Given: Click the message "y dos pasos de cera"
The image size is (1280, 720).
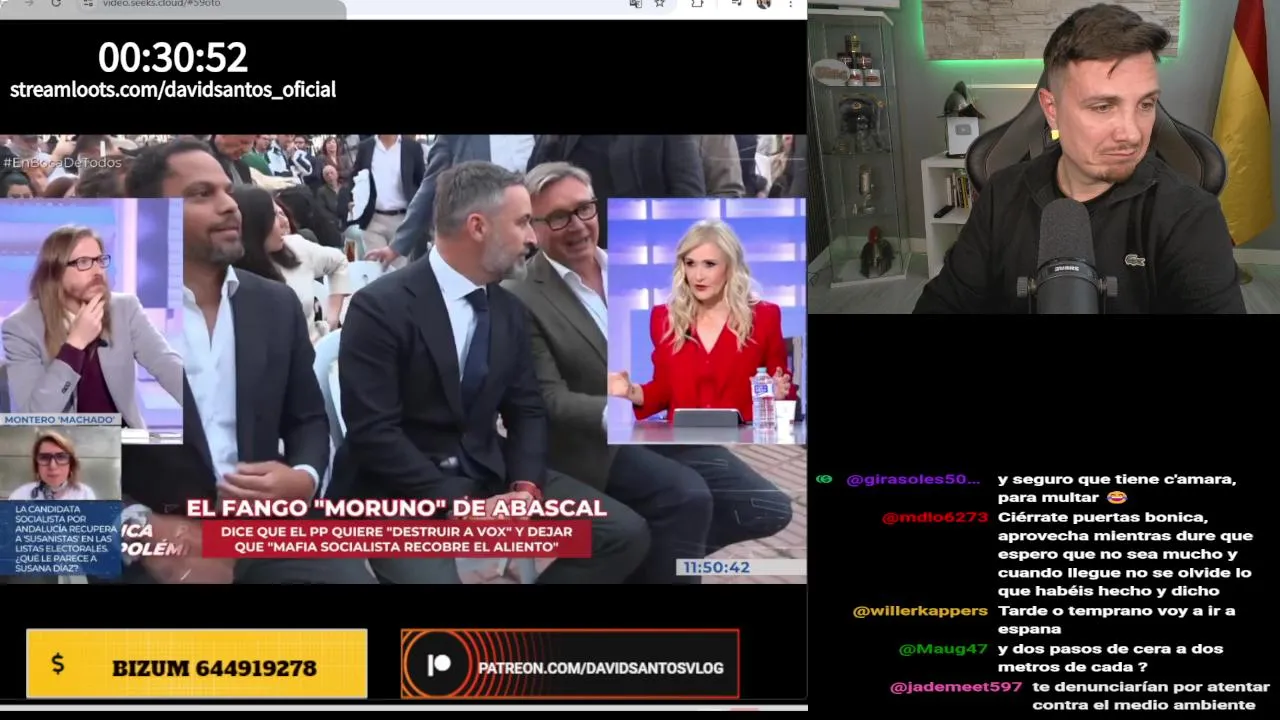Looking at the screenshot, I should click(1110, 658).
